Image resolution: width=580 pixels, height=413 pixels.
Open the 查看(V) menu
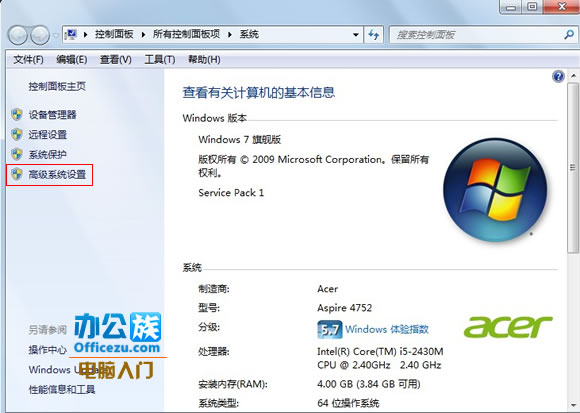[115, 60]
